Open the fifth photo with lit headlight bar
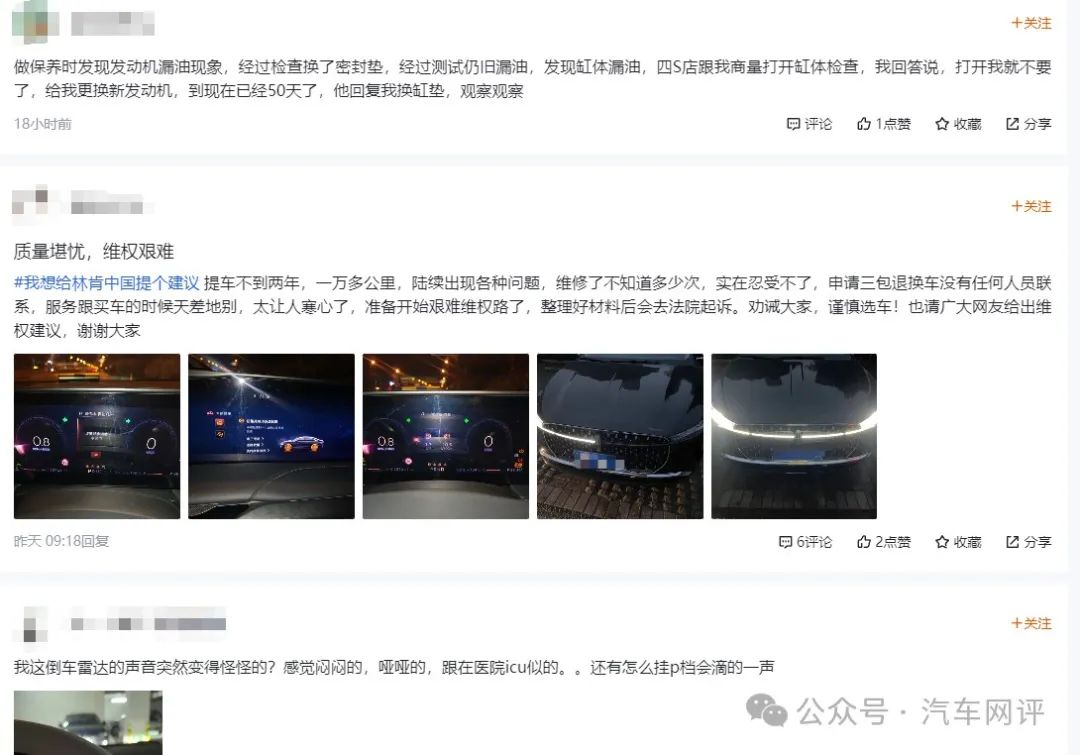 coord(794,436)
